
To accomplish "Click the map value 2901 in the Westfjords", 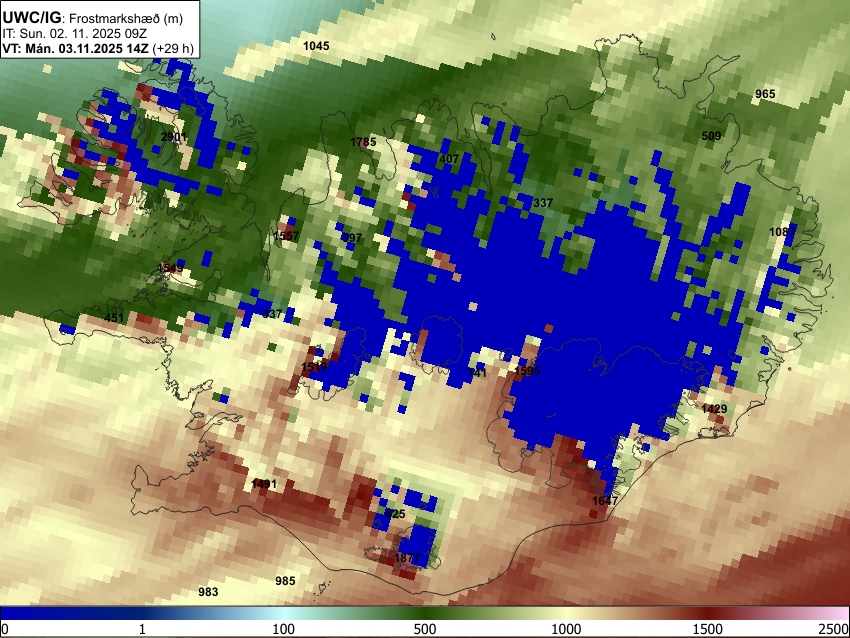I will (174, 137).
